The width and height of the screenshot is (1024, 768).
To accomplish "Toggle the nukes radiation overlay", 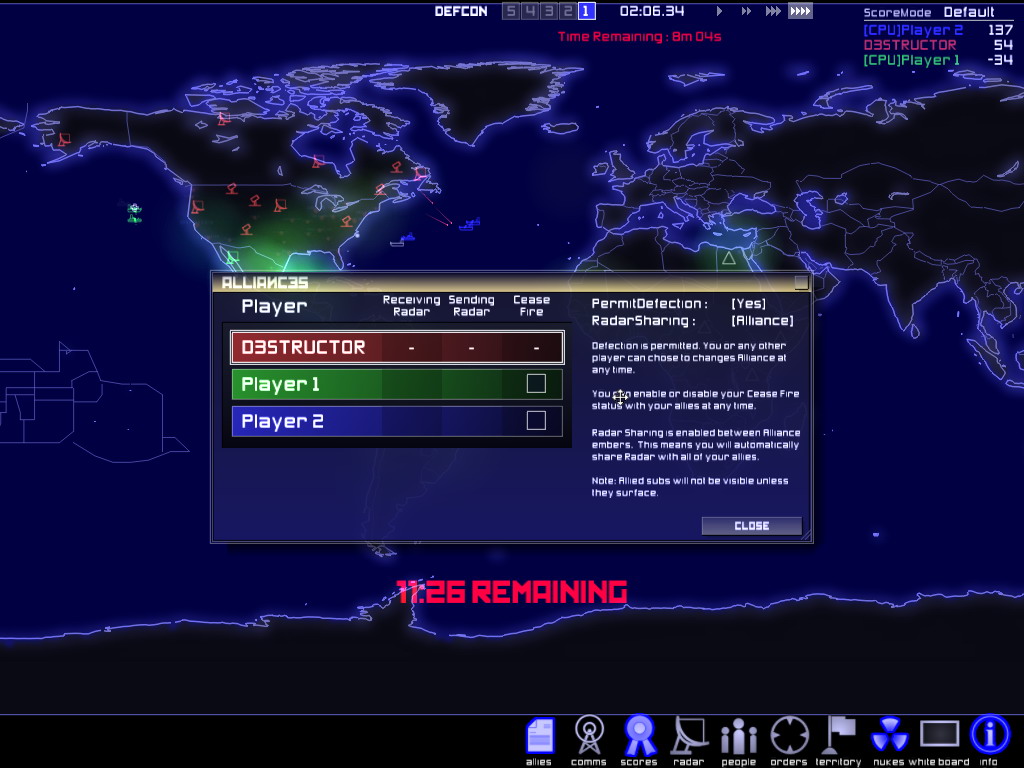I will (889, 736).
